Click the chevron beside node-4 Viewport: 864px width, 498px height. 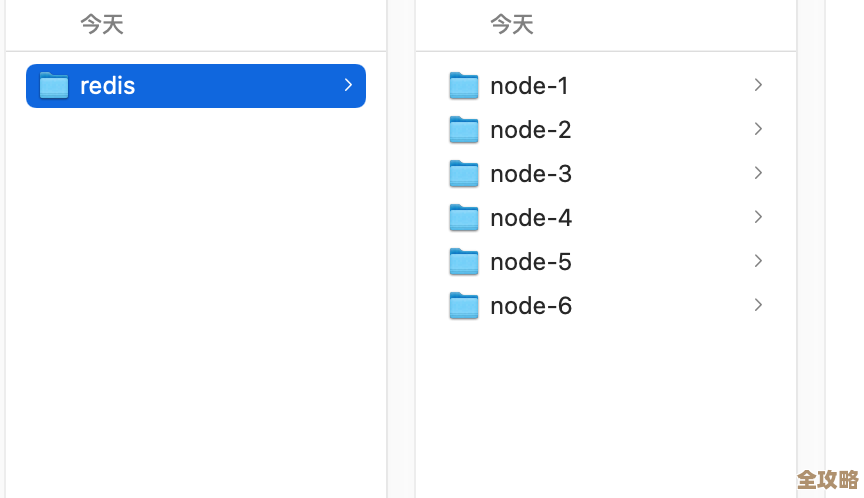tap(758, 217)
